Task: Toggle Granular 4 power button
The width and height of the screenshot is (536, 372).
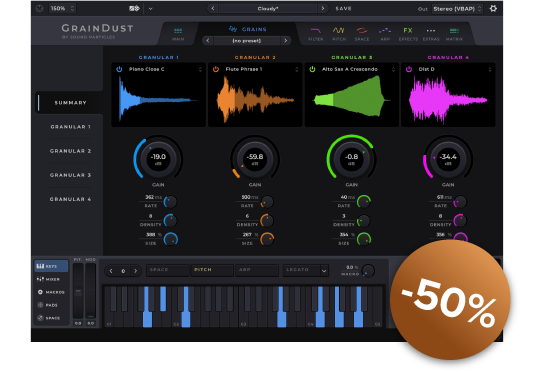Action: point(408,69)
